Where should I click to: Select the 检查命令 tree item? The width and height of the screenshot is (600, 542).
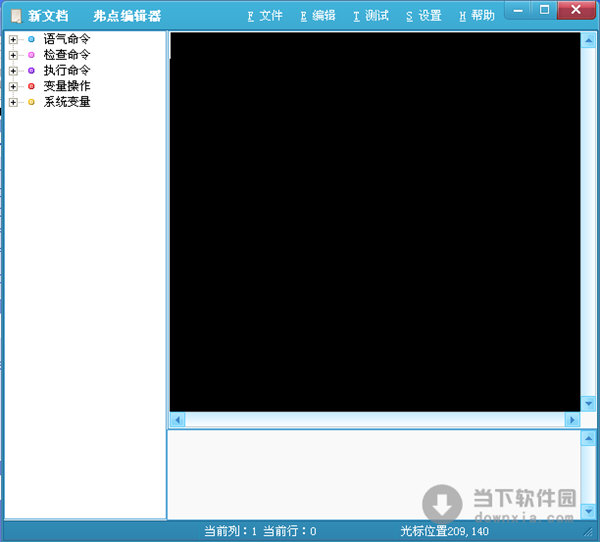click(x=67, y=55)
